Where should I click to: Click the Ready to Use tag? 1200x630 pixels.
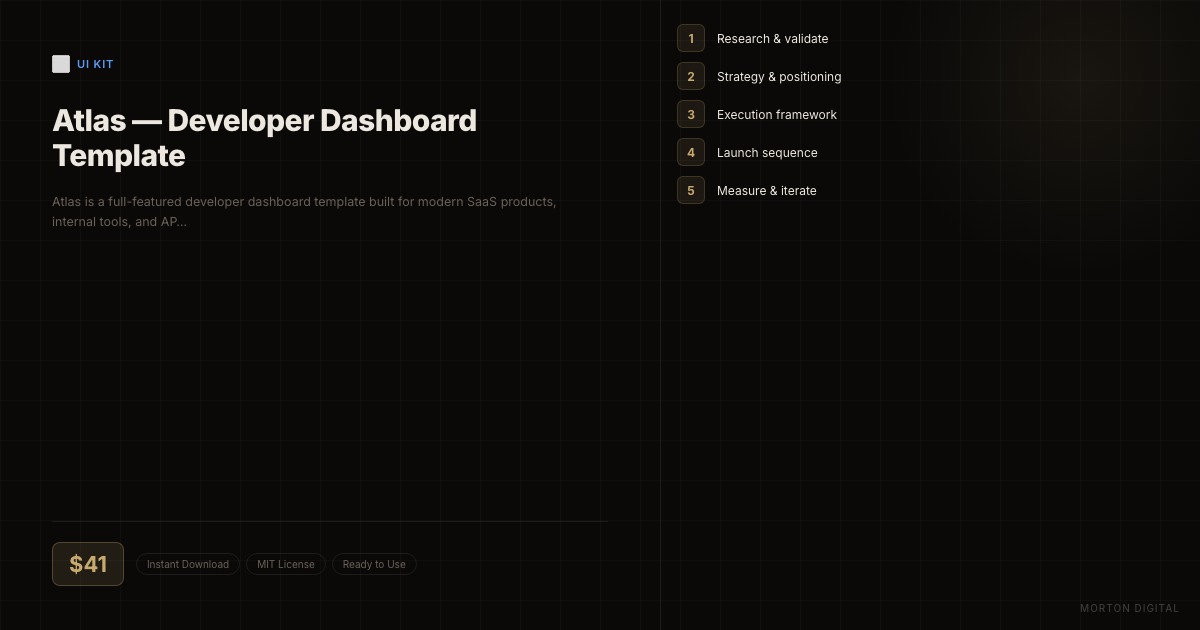pos(374,564)
